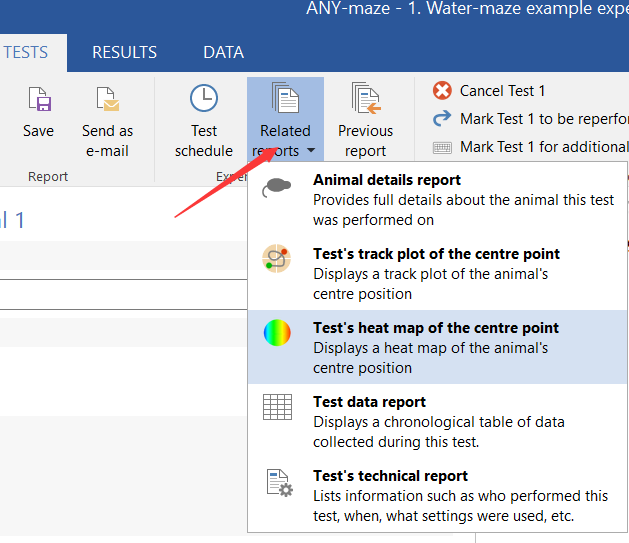Collapse the Related reports dropdown arrow
The image size is (629, 543).
(311, 152)
